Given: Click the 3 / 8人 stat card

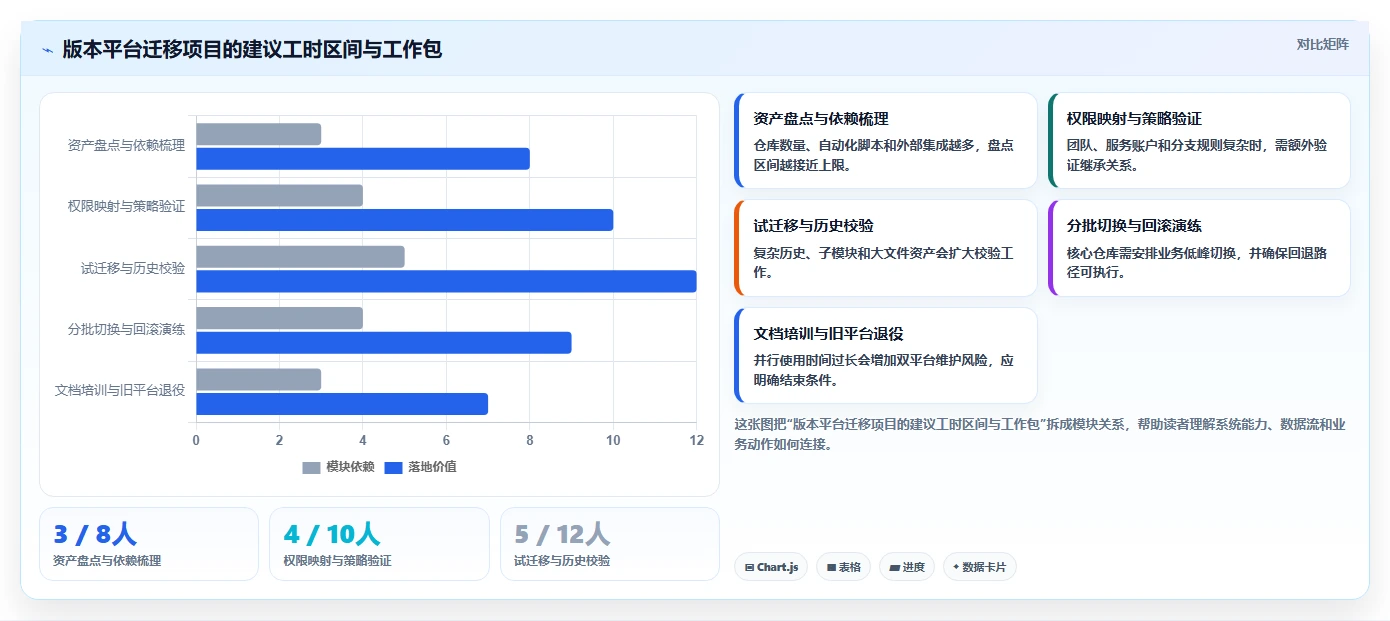Looking at the screenshot, I should [x=149, y=544].
